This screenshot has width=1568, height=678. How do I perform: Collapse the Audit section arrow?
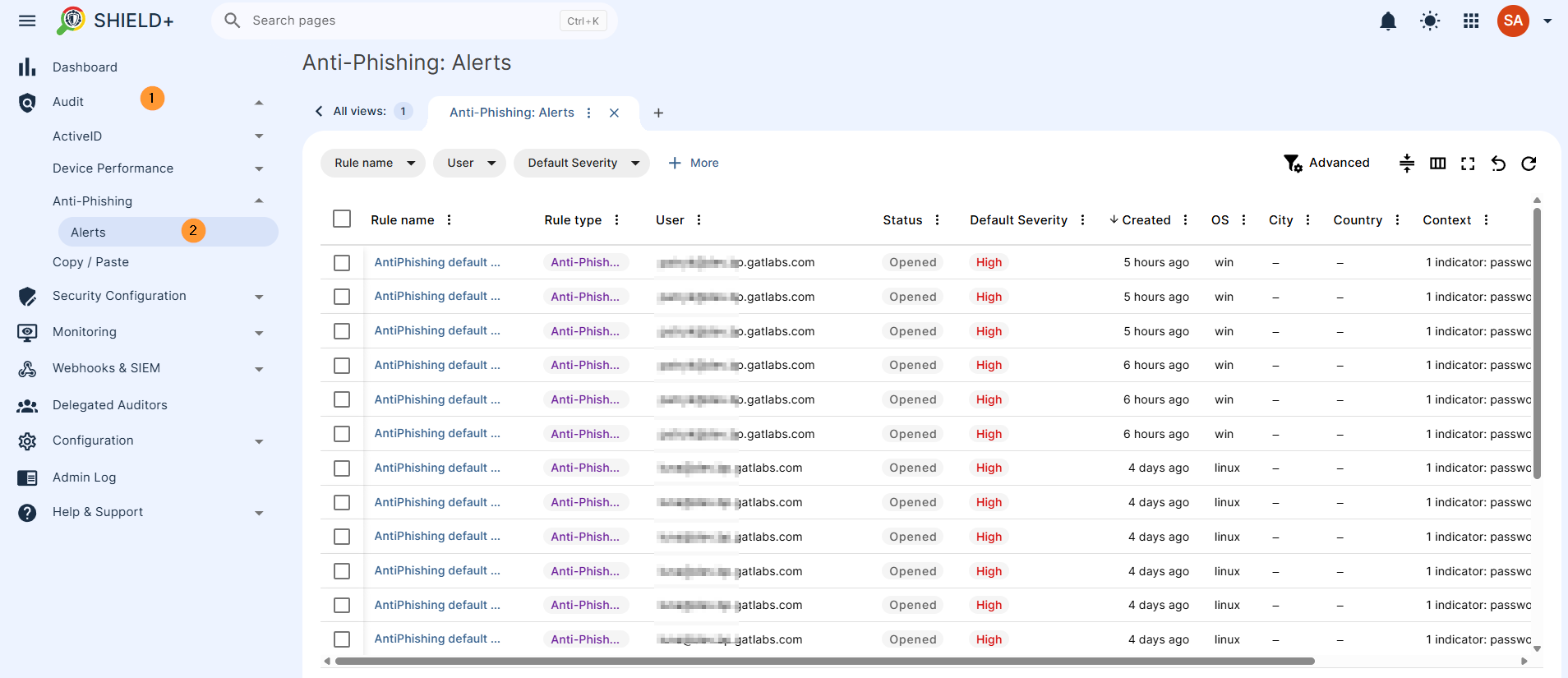coord(259,103)
